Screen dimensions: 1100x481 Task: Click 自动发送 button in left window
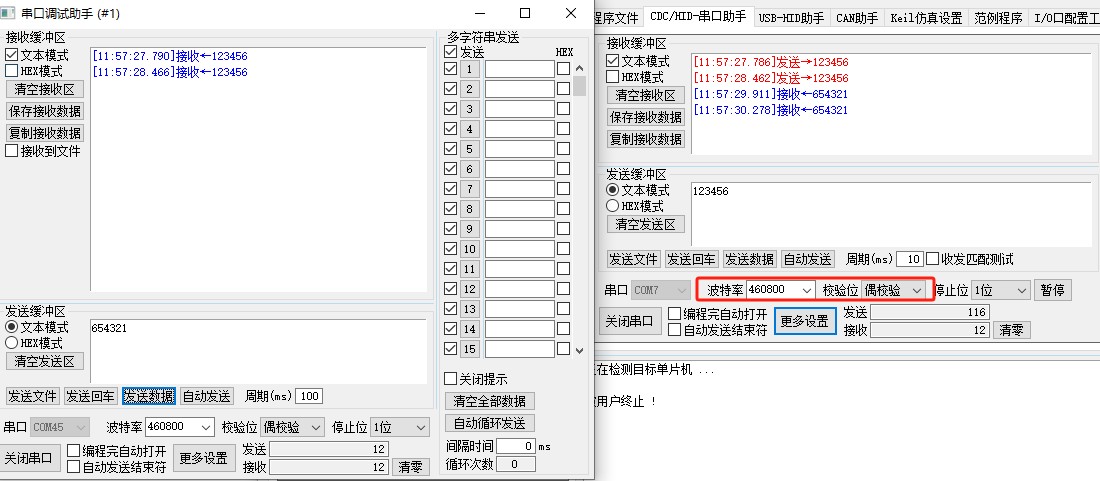pos(206,396)
